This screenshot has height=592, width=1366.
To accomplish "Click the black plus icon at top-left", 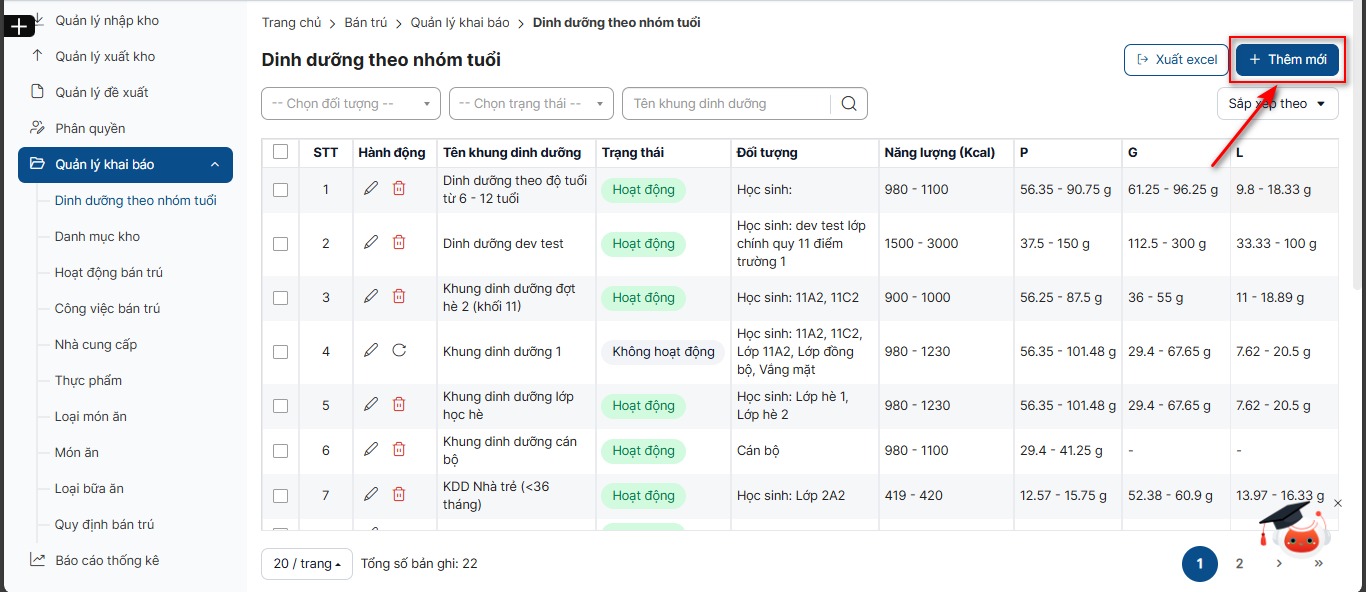I will 19,26.
